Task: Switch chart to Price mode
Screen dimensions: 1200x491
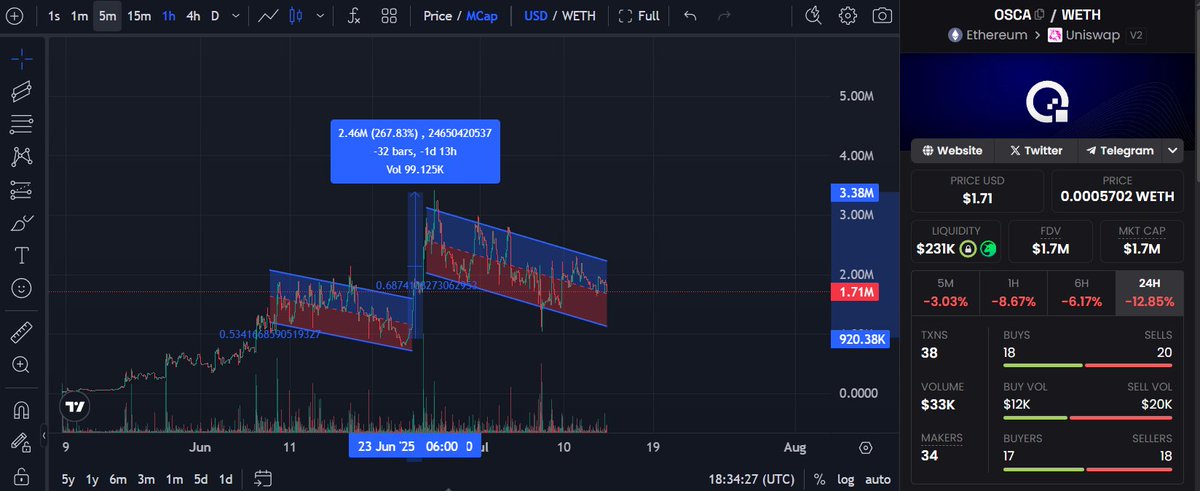Action: (437, 16)
